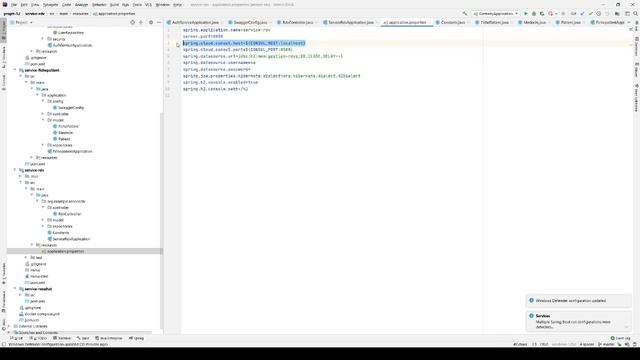The width and height of the screenshot is (640, 360).
Task: Open the Help menu
Action: click(x=177, y=4)
